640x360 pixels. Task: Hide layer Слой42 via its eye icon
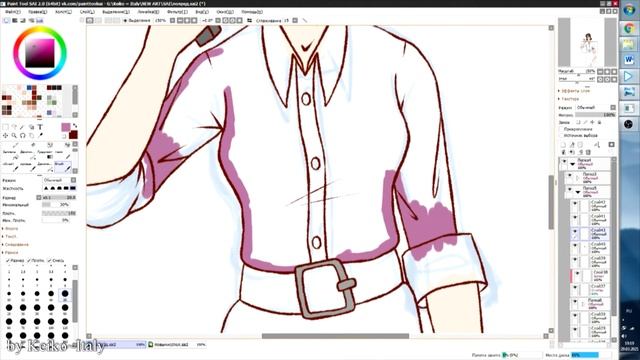(x=575, y=204)
